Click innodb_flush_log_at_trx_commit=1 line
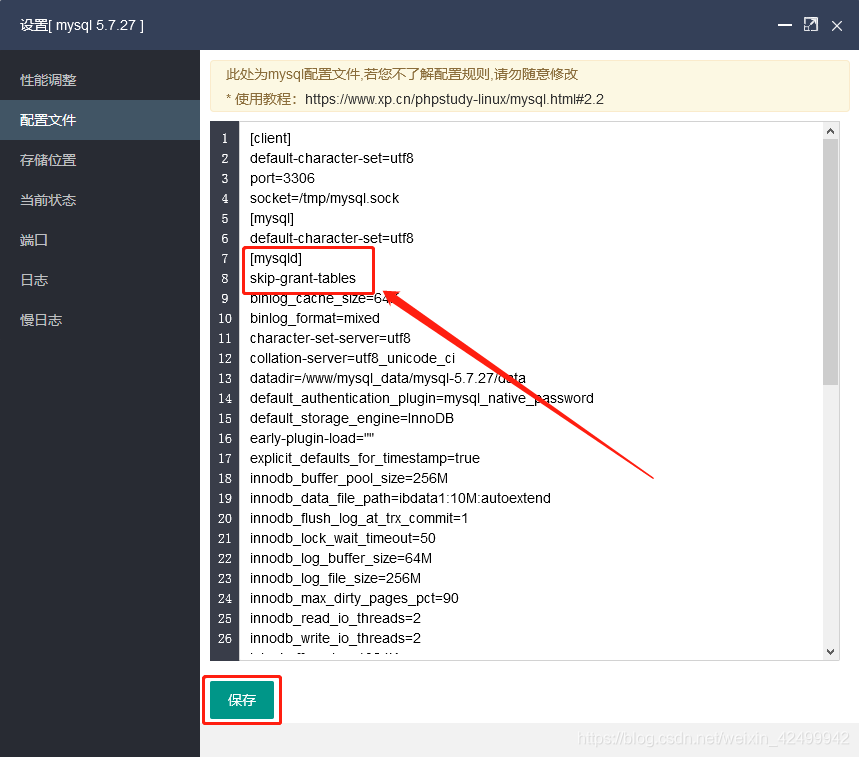The width and height of the screenshot is (859, 757). click(359, 518)
